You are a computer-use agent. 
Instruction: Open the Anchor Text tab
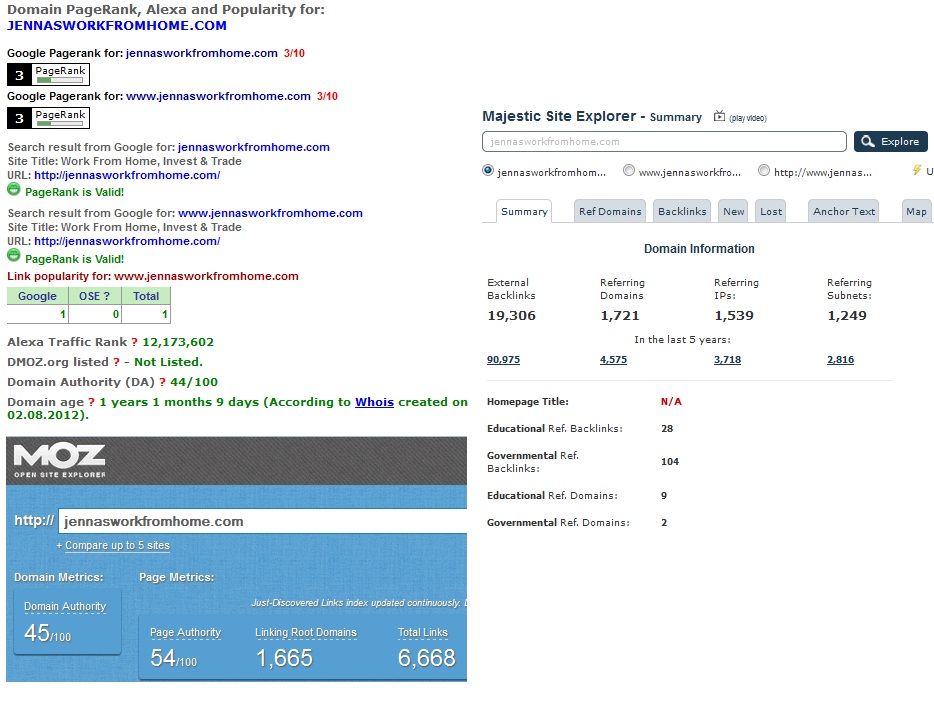(x=844, y=211)
